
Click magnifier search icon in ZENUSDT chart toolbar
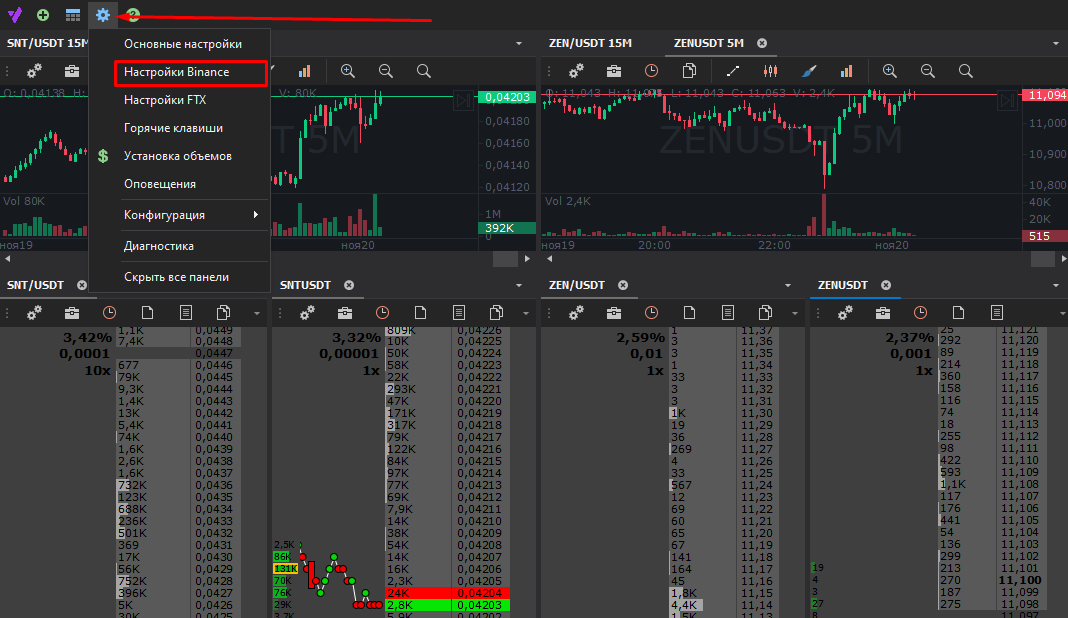[966, 71]
